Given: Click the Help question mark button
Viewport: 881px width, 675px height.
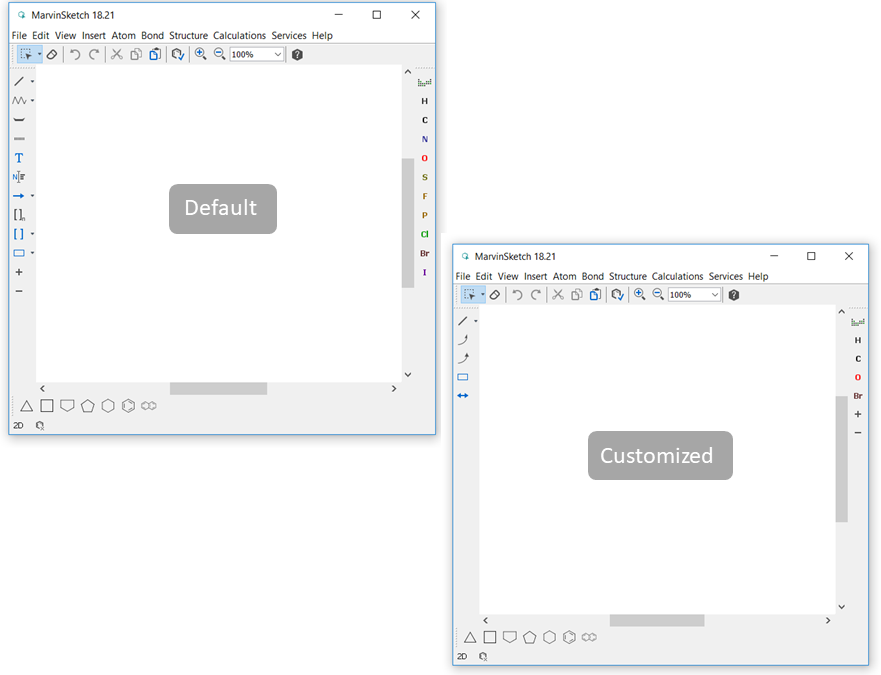Looking at the screenshot, I should click(296, 54).
